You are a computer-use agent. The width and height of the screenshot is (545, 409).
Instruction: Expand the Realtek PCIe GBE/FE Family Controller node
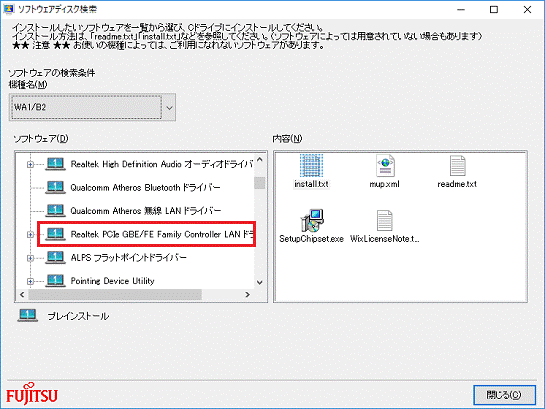pos(30,235)
